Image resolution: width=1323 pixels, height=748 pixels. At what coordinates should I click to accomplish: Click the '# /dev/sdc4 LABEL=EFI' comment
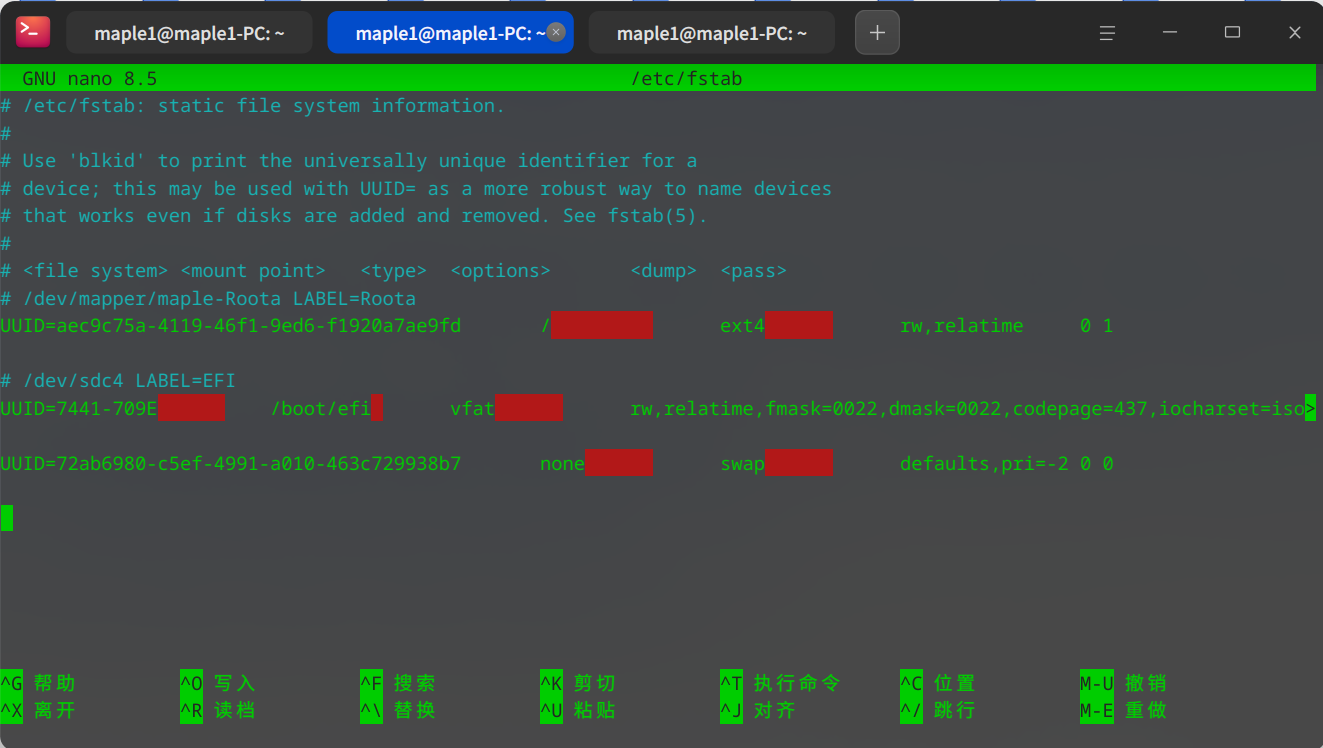118,381
